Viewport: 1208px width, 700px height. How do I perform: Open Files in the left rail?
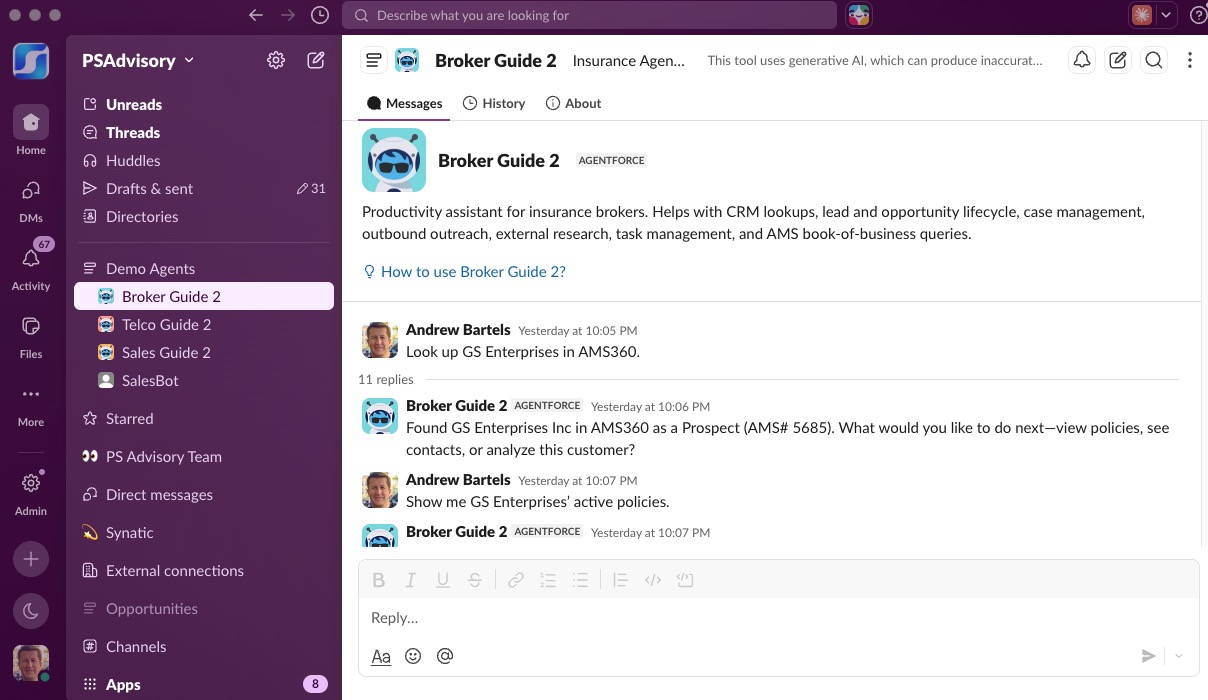pyautogui.click(x=31, y=336)
